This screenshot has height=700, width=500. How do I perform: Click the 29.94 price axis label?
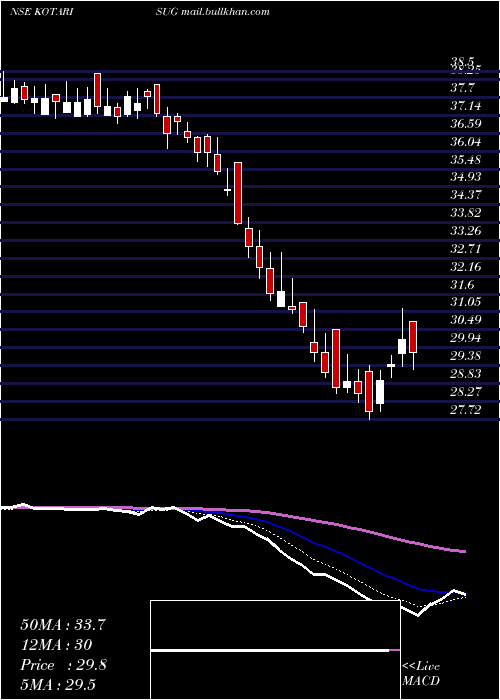pyautogui.click(x=465, y=338)
